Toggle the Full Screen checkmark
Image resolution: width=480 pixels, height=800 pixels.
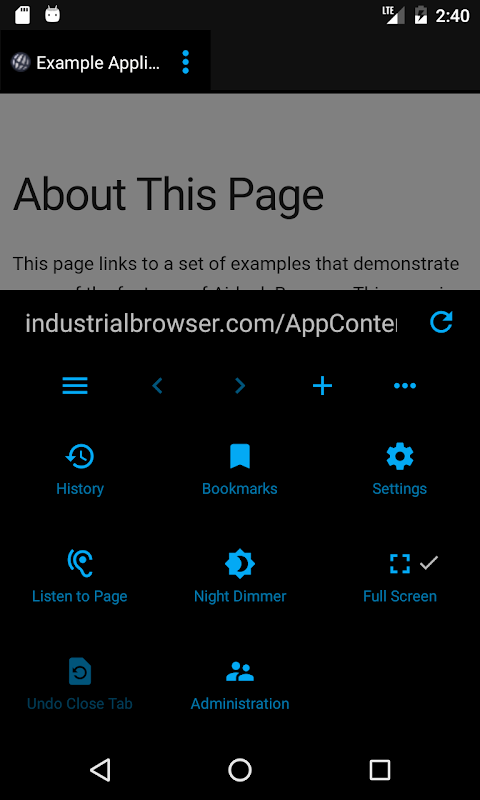pos(429,563)
